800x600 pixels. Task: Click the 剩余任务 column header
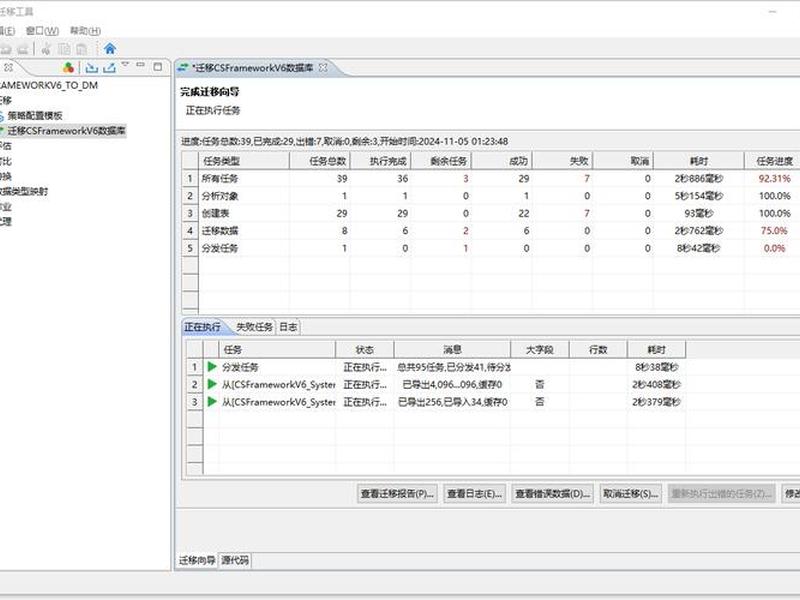tap(441, 161)
